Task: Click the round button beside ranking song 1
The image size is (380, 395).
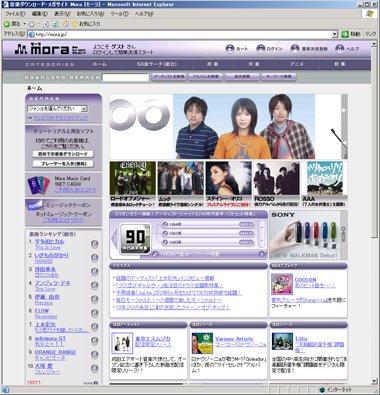Action: click(x=95, y=244)
